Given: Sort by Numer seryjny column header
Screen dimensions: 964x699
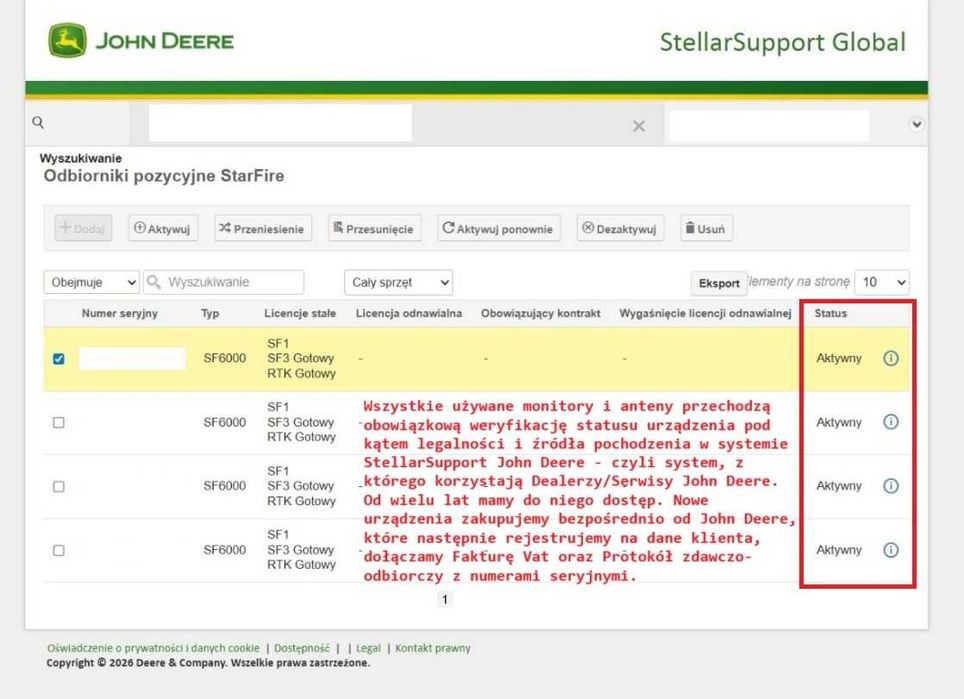Looking at the screenshot, I should 120,314.
